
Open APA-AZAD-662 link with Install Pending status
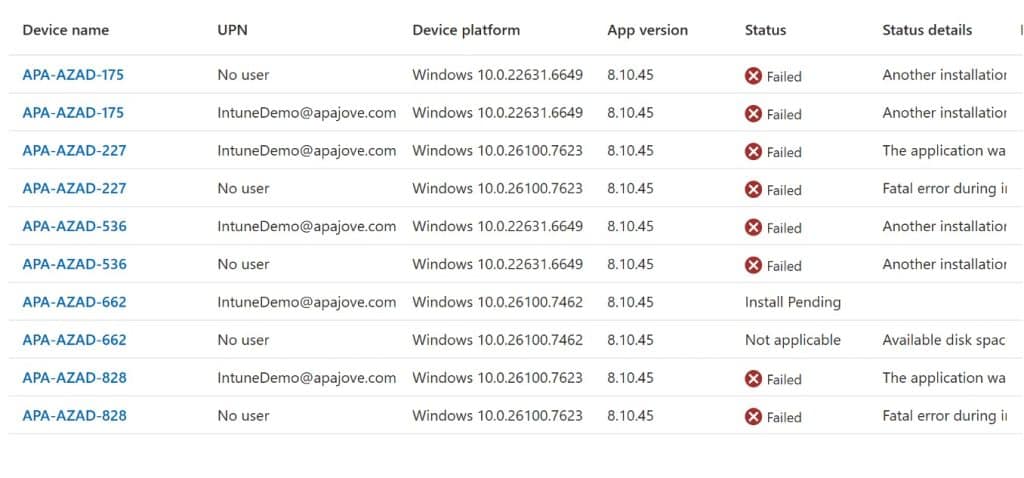pyautogui.click(x=74, y=302)
